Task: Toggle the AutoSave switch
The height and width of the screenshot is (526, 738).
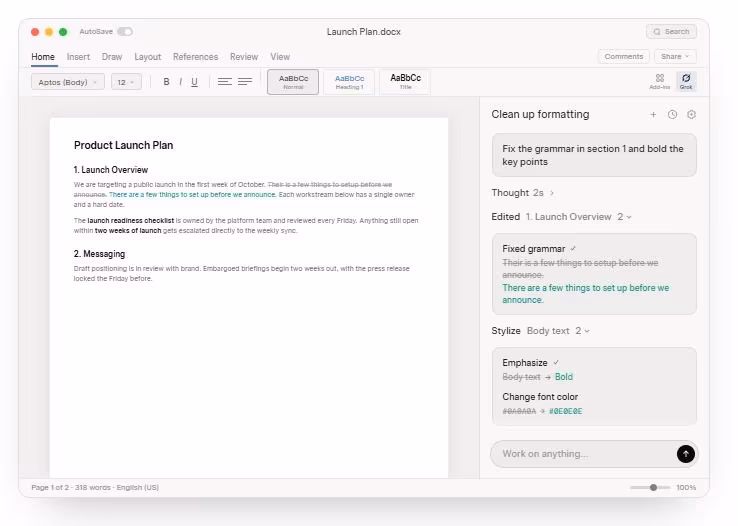Action: click(125, 32)
